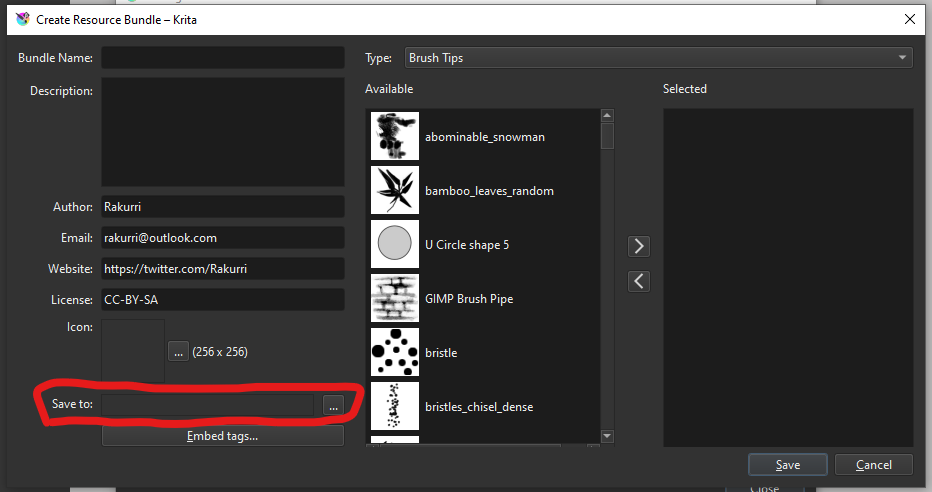Image resolution: width=932 pixels, height=492 pixels.
Task: Browse for a bundle icon image
Action: pyautogui.click(x=178, y=351)
